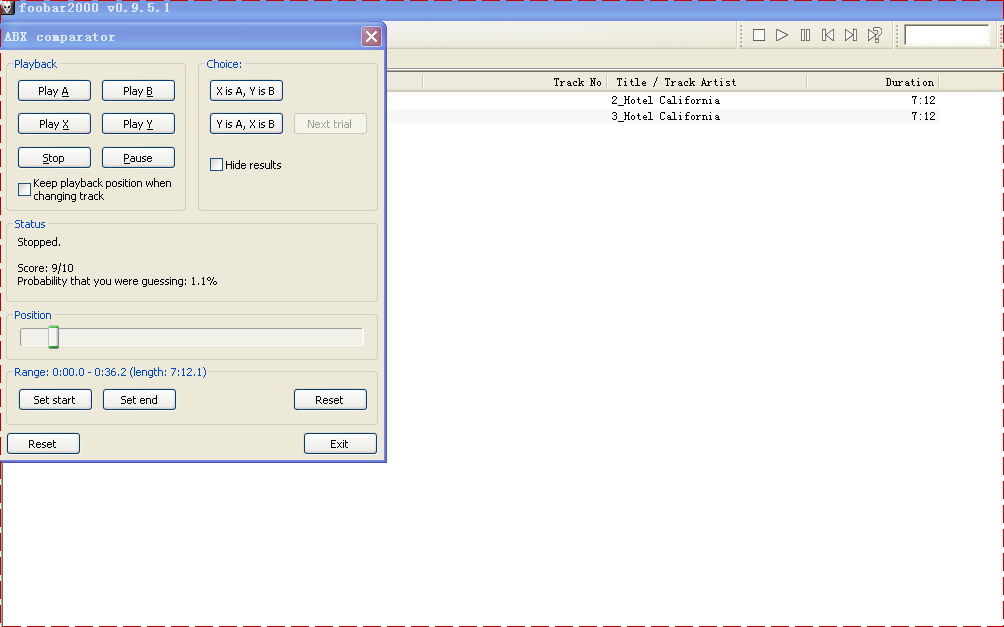Click the Duration column header
1004x627 pixels.
[873, 82]
